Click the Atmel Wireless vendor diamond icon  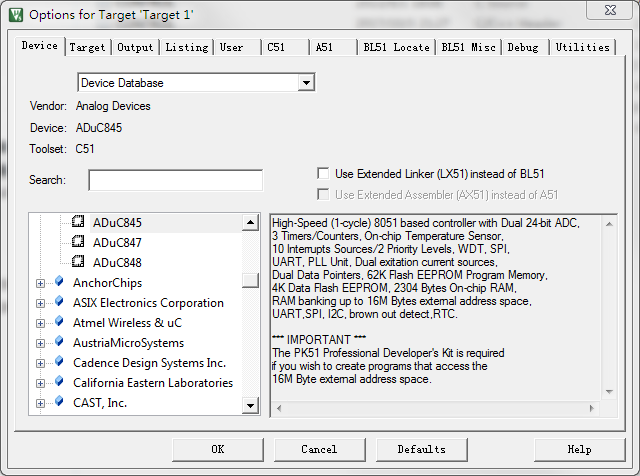point(60,321)
